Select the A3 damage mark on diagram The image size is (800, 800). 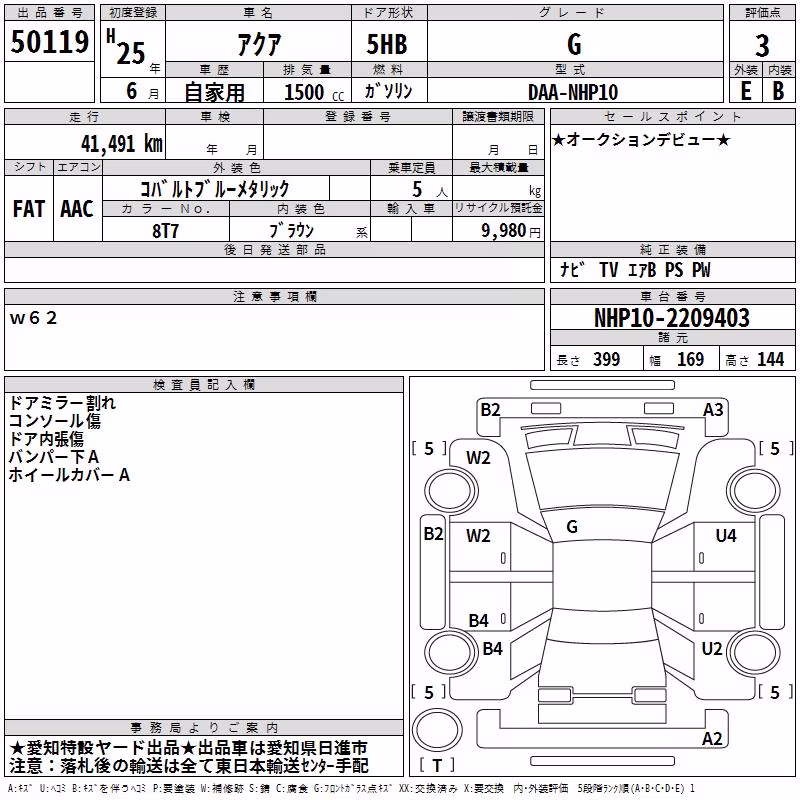point(713,410)
